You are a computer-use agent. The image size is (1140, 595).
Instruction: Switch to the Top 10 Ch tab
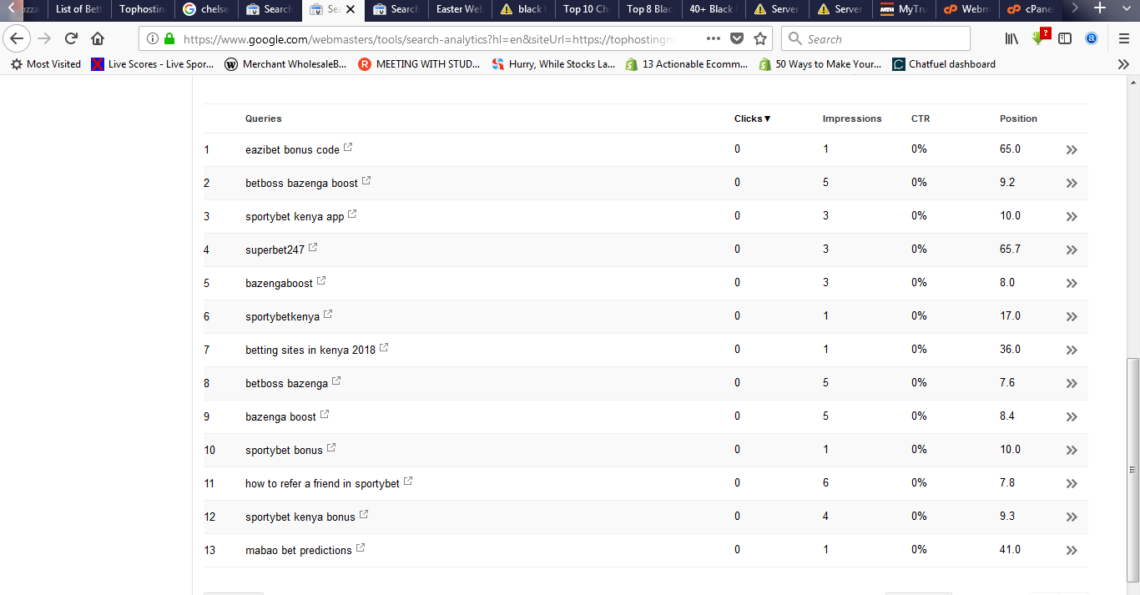click(585, 9)
